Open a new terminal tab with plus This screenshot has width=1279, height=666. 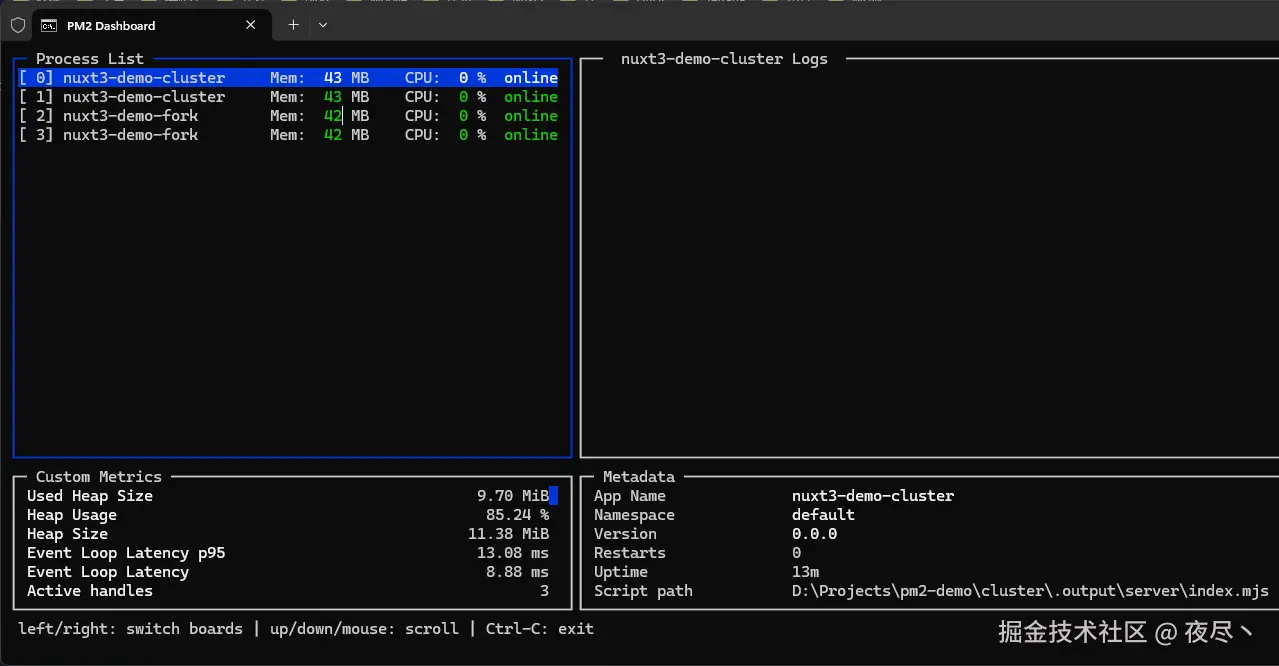[x=293, y=25]
